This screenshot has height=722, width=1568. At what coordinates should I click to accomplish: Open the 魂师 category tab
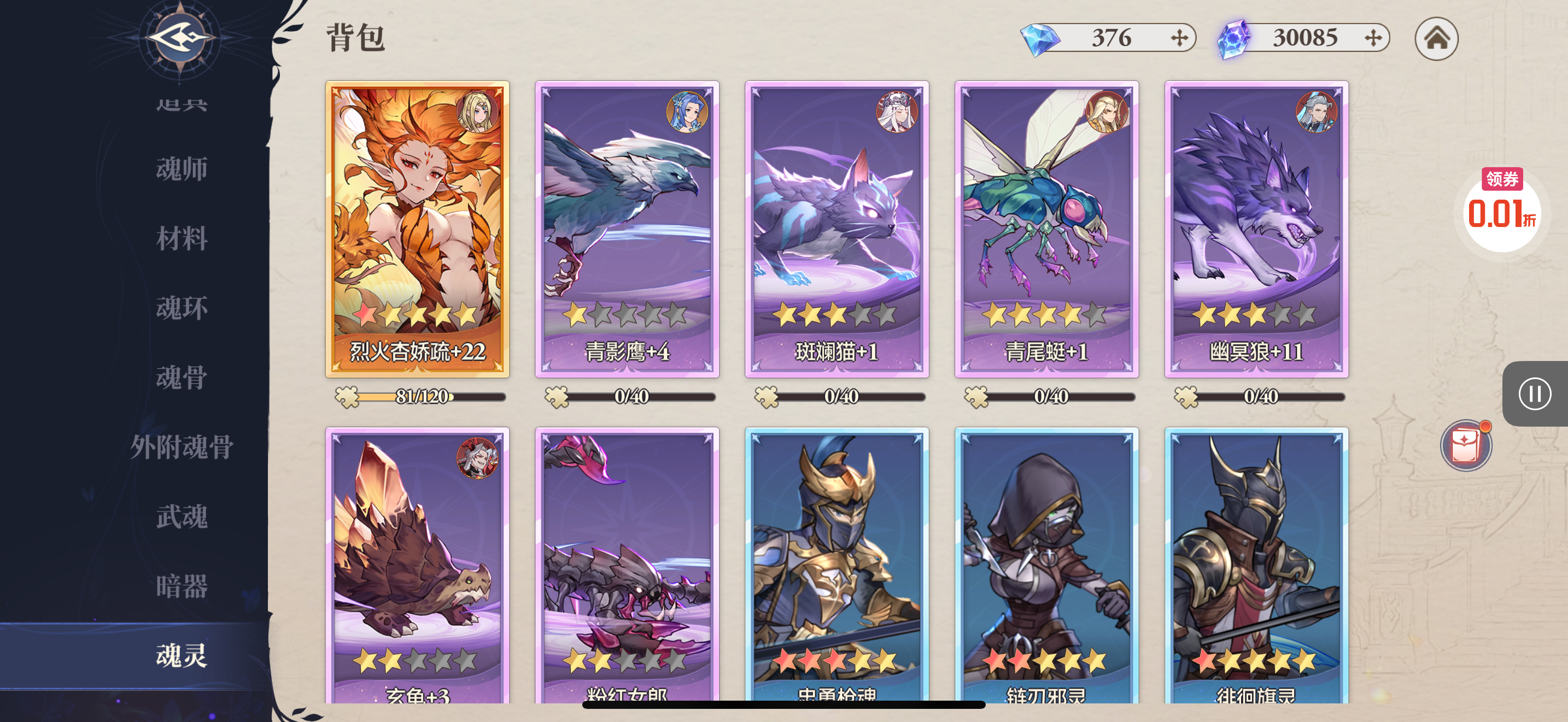click(182, 168)
